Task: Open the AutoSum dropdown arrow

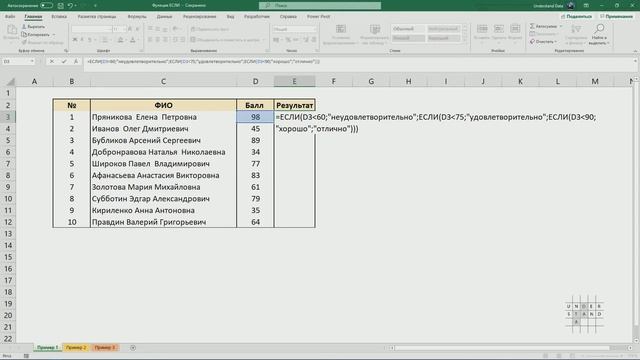Action: pyautogui.click(x=561, y=26)
